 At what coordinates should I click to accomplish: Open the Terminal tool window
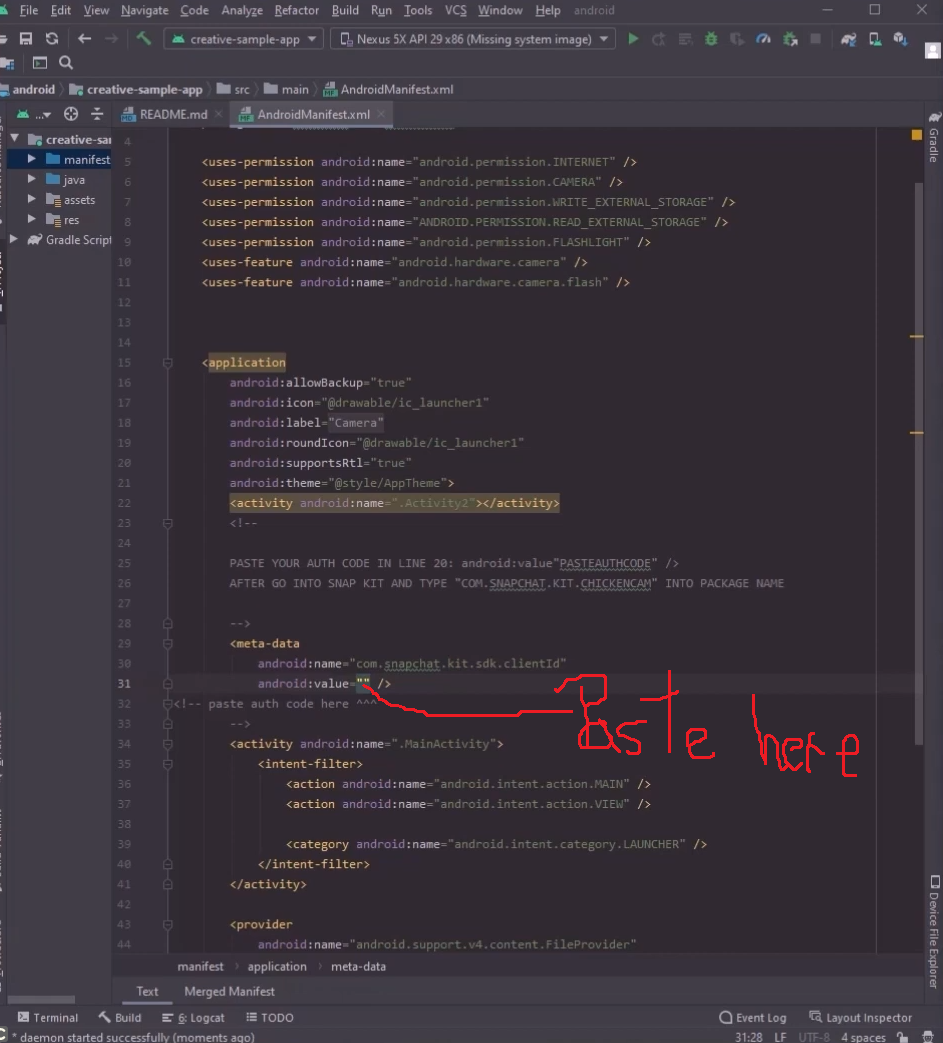pyautogui.click(x=47, y=1017)
